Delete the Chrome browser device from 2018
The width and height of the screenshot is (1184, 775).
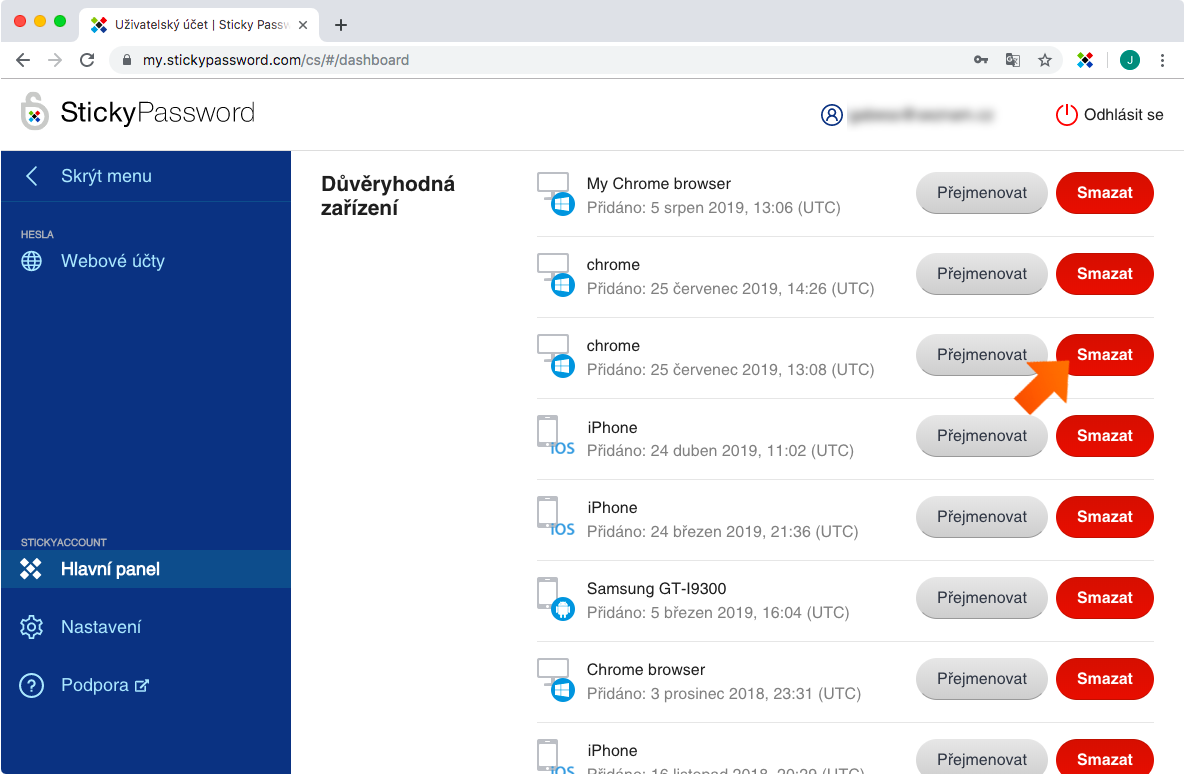point(1105,678)
